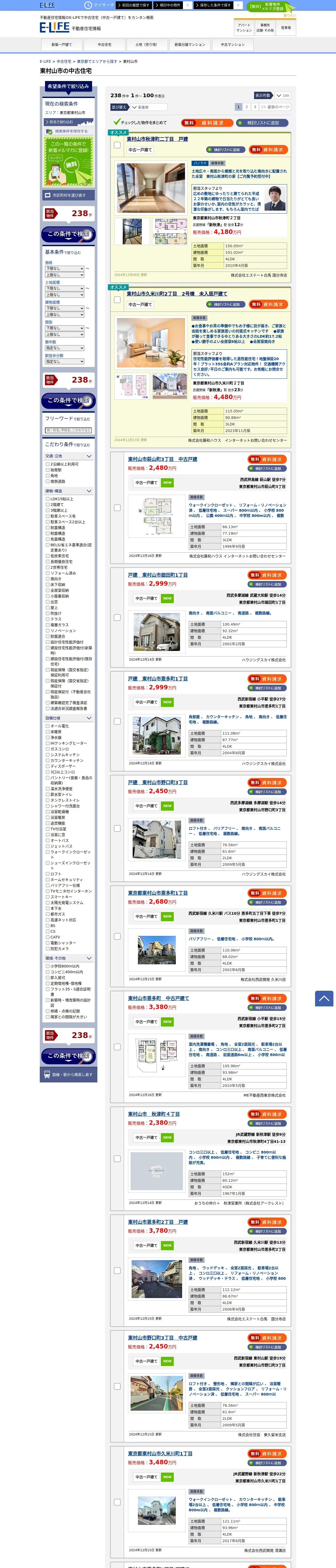Image resolution: width=336 pixels, height=1568 pixels.
Task: Select the 新築分譲マンション navigation tab
Action: pyautogui.click(x=190, y=44)
